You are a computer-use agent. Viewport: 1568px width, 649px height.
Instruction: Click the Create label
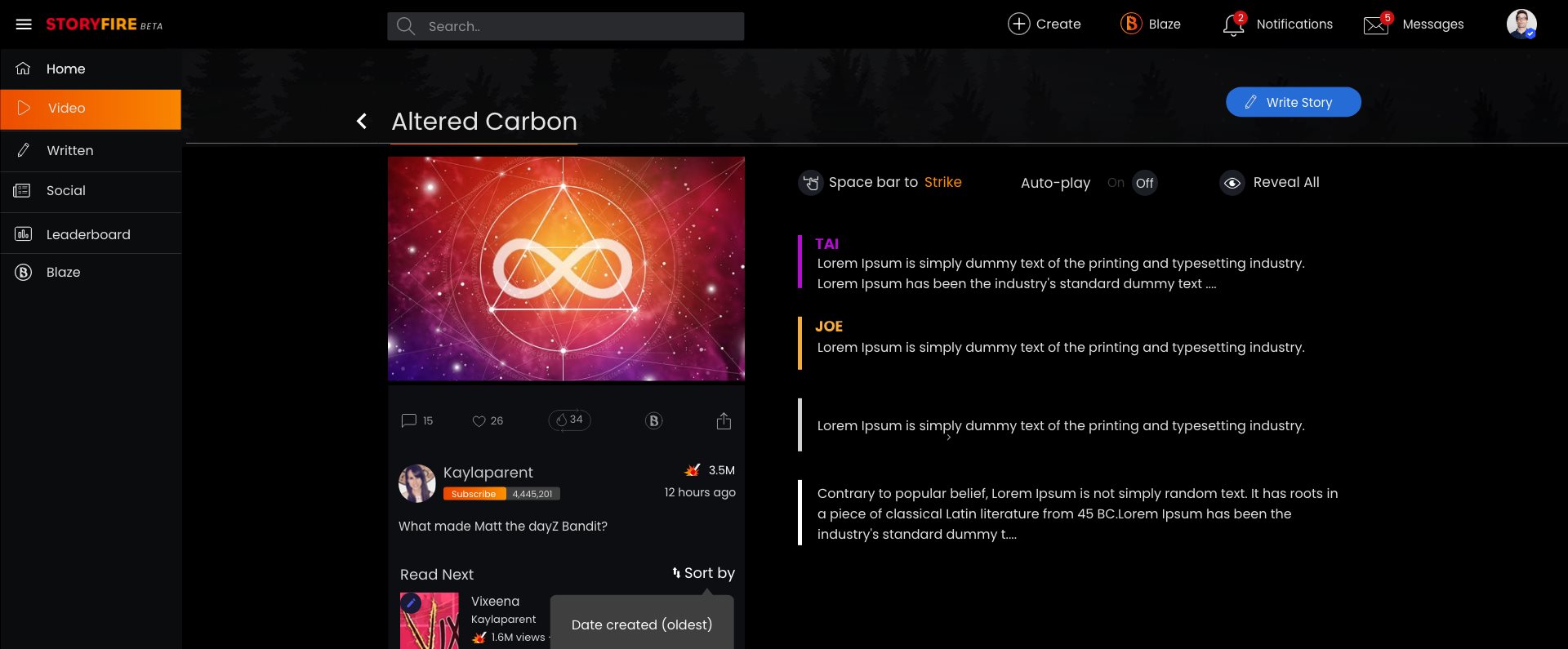(1058, 24)
